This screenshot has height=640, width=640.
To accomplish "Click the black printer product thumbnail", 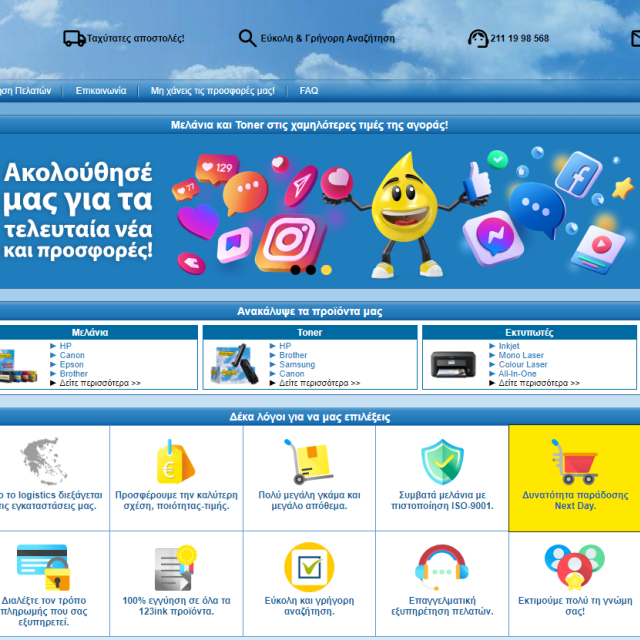I will tap(453, 364).
